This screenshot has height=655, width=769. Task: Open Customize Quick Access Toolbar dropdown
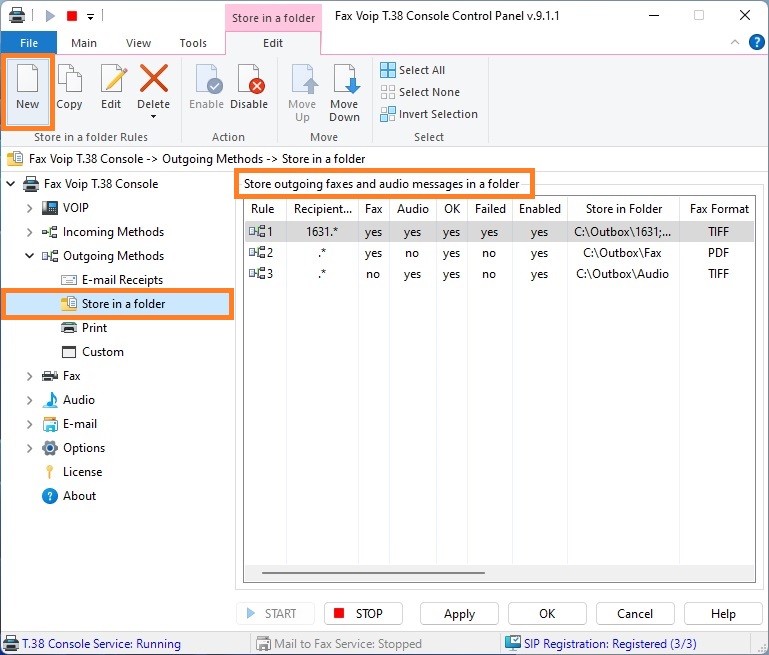[x=91, y=17]
